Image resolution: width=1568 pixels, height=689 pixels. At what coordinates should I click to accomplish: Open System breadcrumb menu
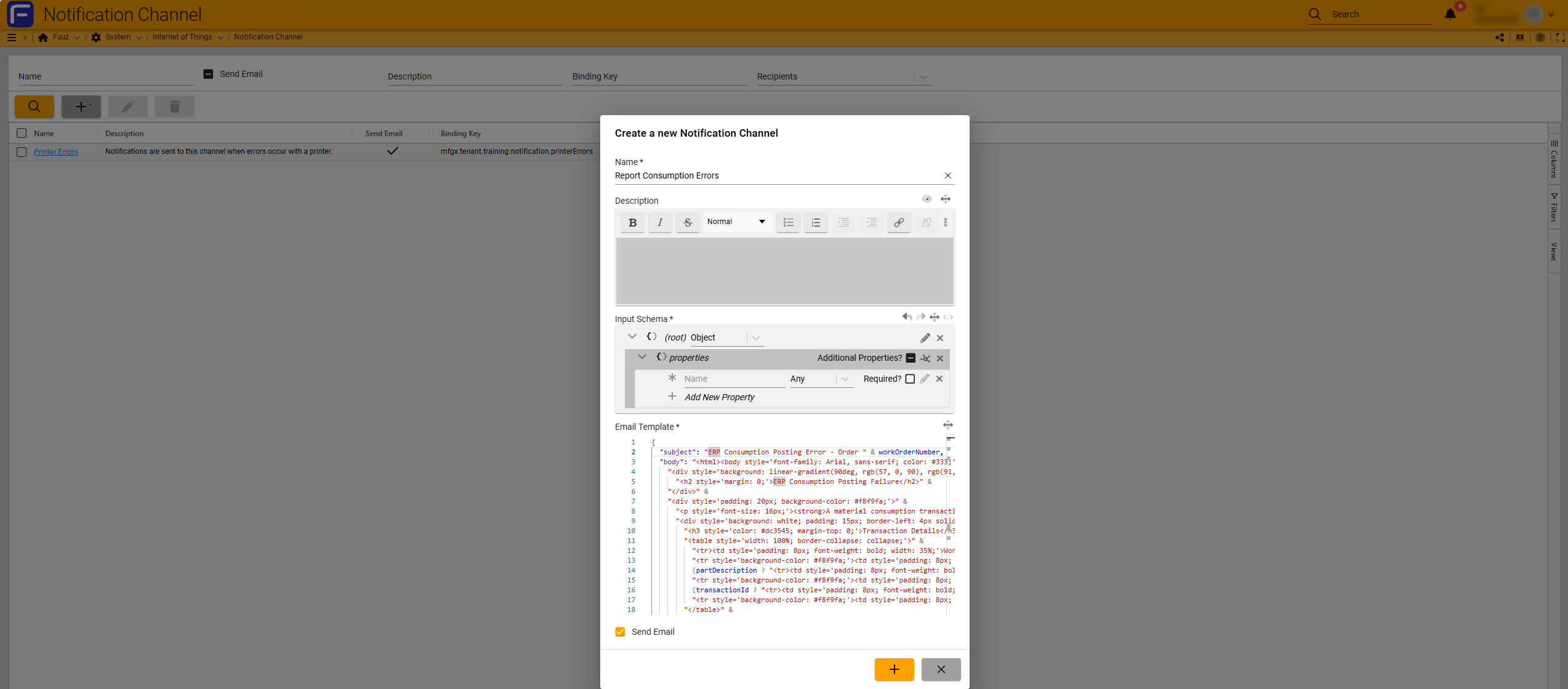click(x=118, y=37)
